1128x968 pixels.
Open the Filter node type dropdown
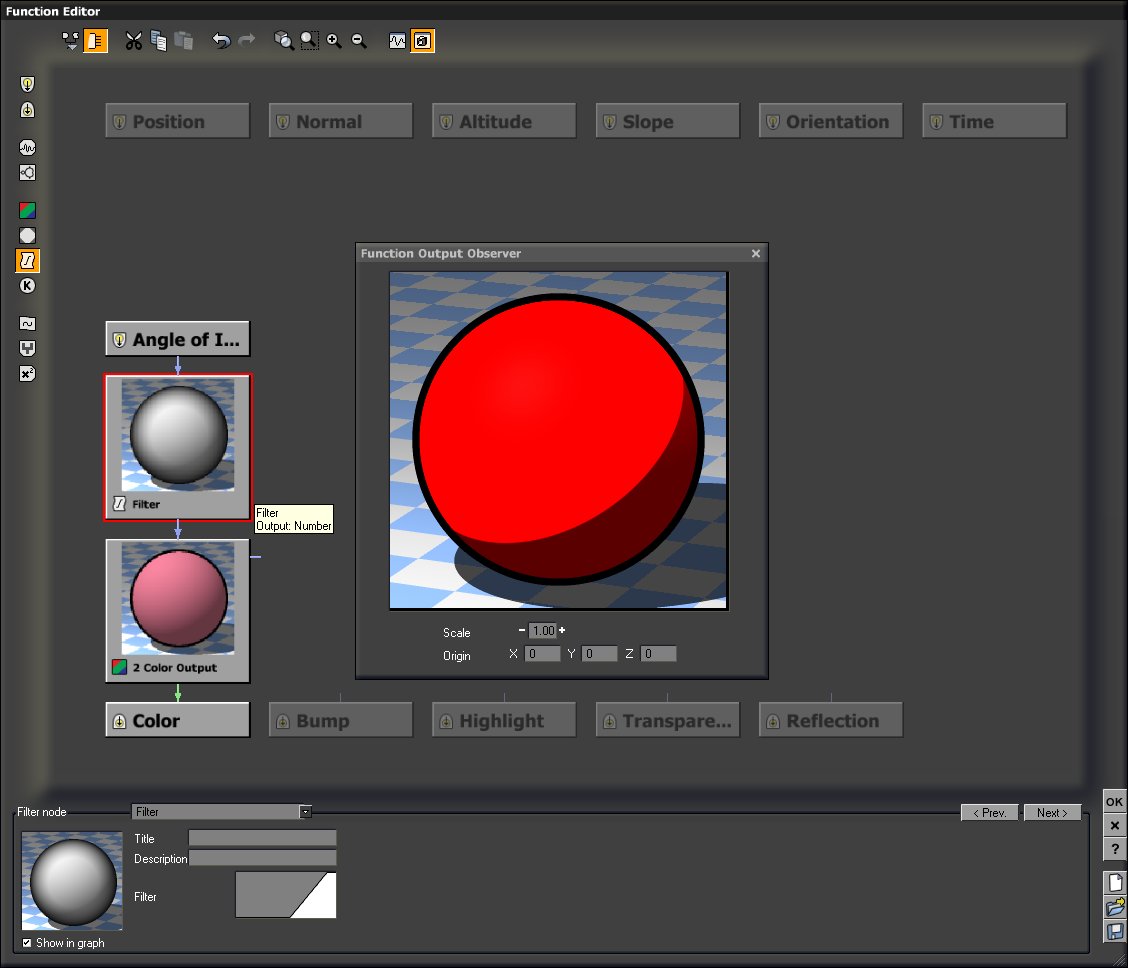point(305,812)
